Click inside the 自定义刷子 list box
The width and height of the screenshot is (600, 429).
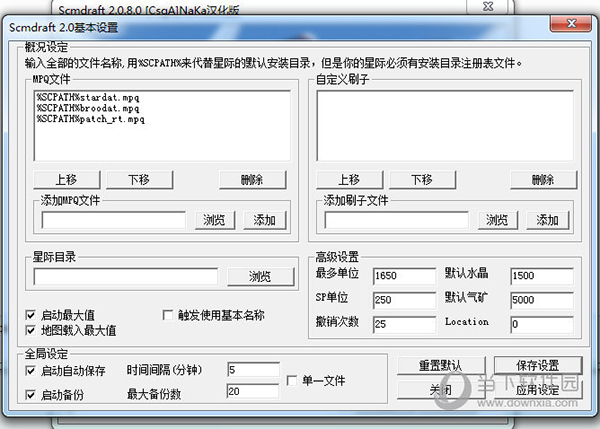(445, 126)
